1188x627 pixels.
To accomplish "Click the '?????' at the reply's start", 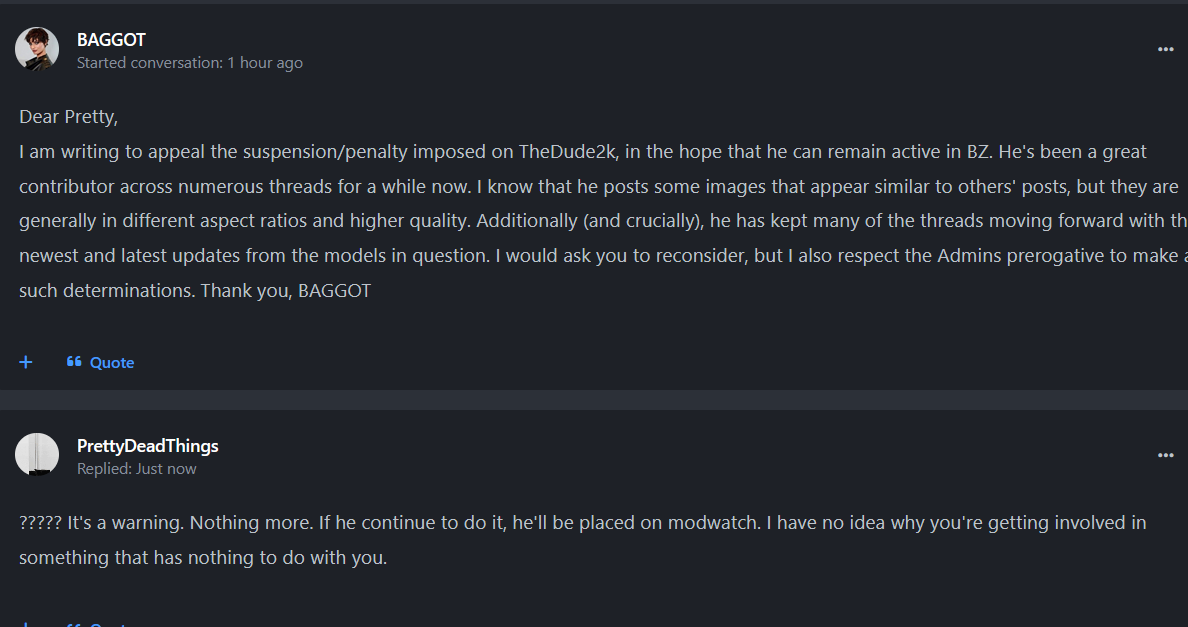I will pyautogui.click(x=41, y=523).
